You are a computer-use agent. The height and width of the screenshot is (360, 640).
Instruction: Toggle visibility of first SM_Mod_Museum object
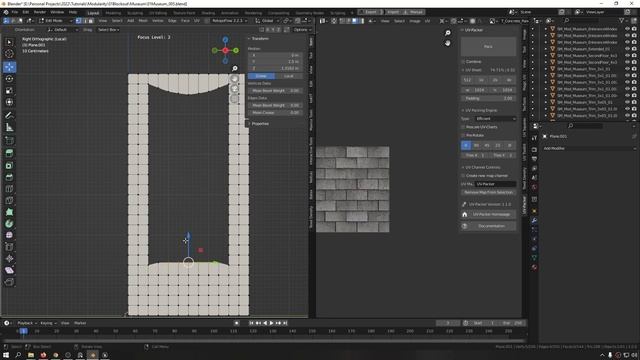click(627, 29)
